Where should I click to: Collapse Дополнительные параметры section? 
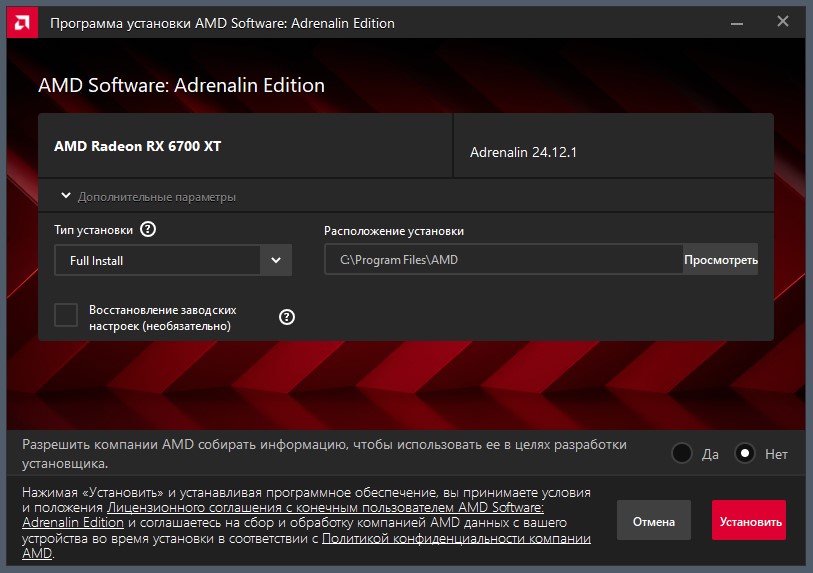pos(66,195)
